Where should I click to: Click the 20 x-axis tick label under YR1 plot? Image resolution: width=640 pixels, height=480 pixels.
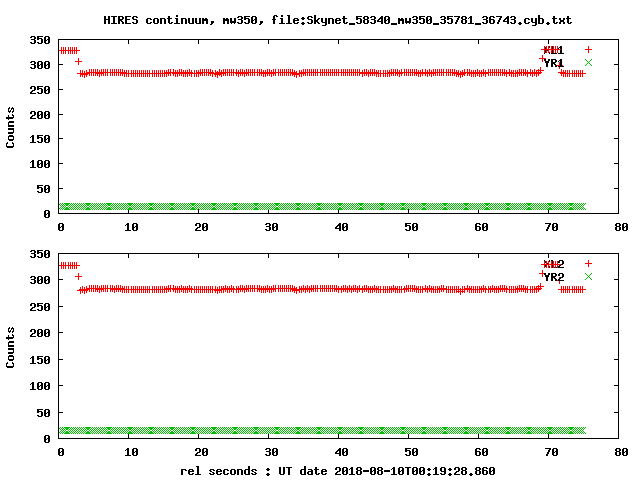201,227
